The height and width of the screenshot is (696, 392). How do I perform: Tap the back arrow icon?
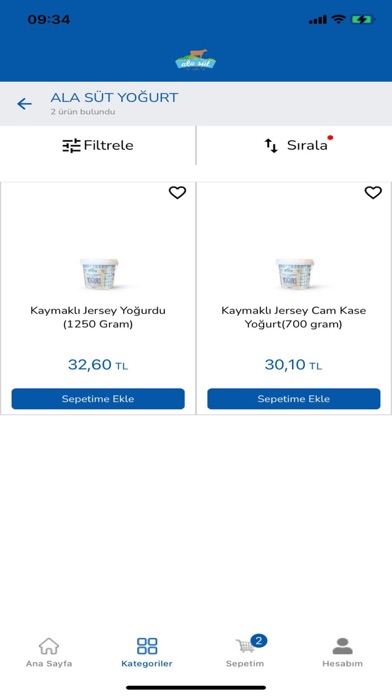(24, 104)
